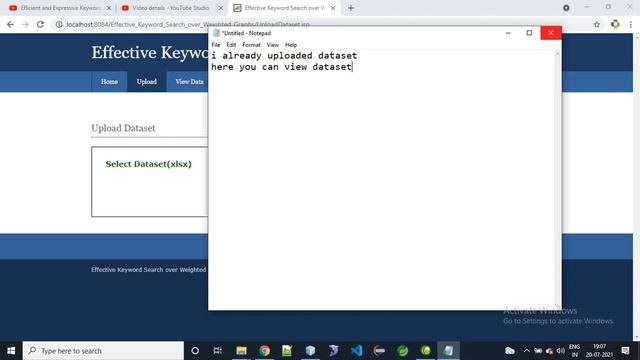
Task: Open the volume control in system tray
Action: click(561, 351)
